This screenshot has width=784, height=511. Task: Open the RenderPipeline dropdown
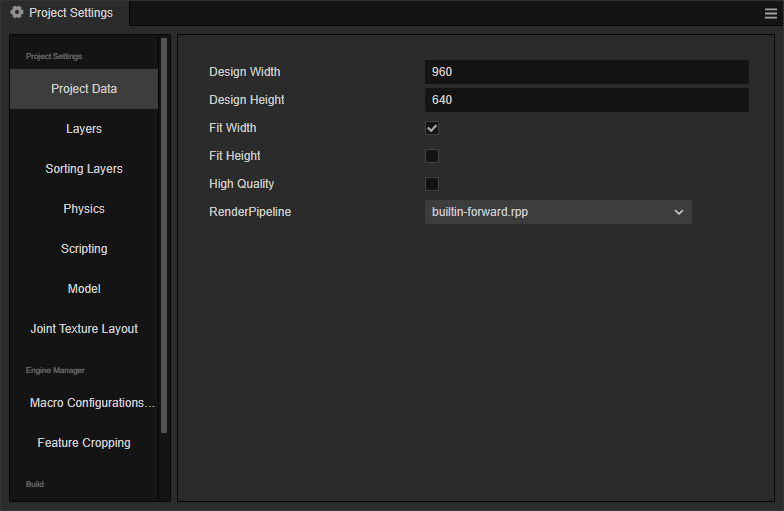(557, 212)
